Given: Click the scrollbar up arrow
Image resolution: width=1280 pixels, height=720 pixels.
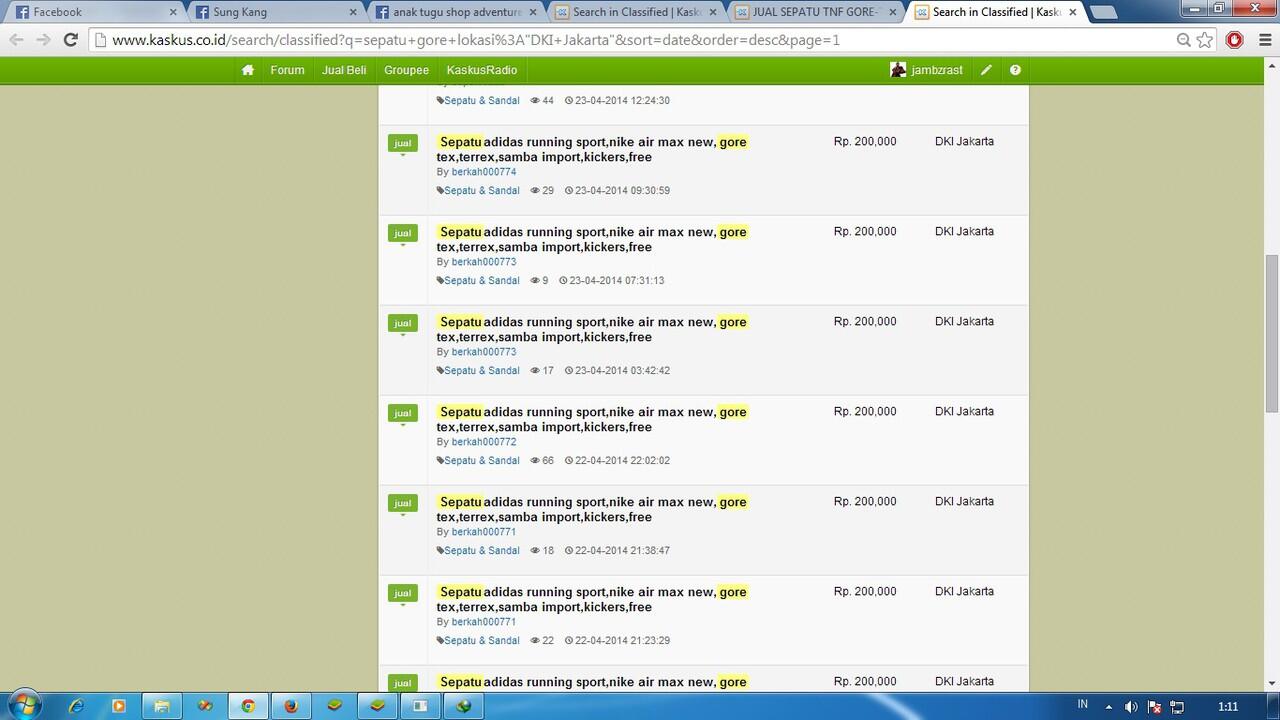Looking at the screenshot, I should click(x=1272, y=65).
